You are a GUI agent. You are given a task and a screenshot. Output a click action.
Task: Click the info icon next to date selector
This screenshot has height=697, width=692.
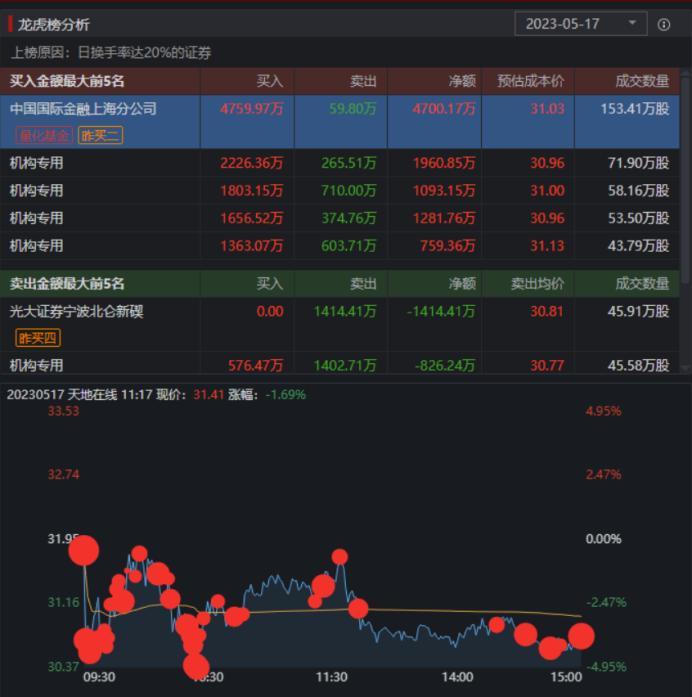664,24
